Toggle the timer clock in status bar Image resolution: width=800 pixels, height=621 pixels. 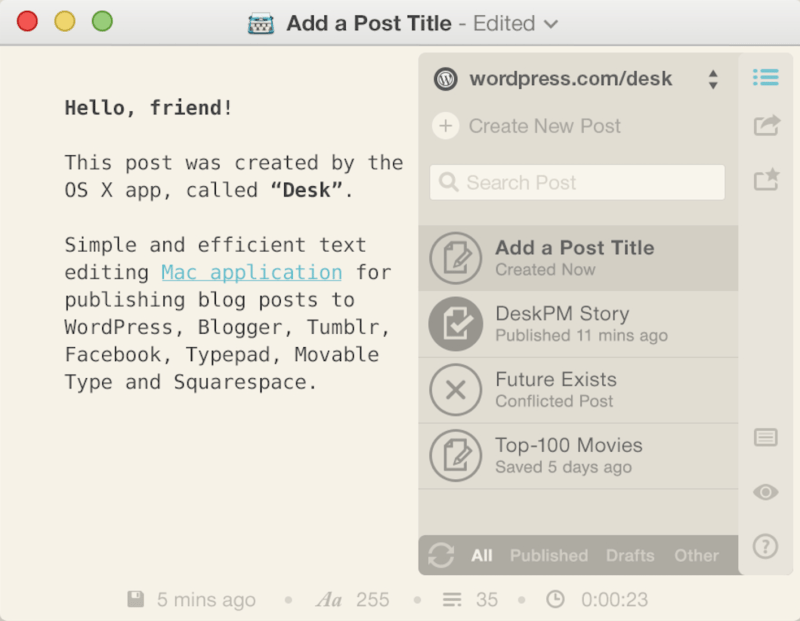[x=555, y=599]
